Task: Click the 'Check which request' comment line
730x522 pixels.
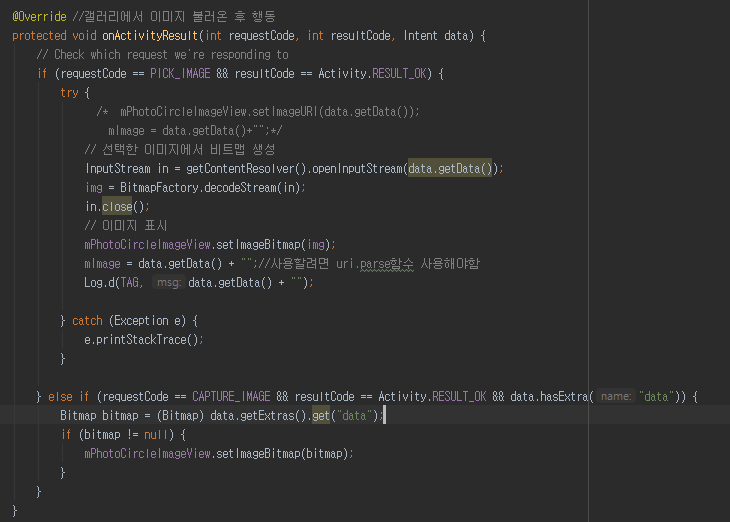Action: pyautogui.click(x=162, y=55)
